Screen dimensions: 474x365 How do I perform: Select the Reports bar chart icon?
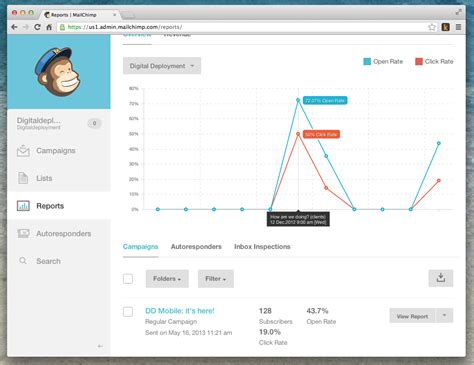pos(23,206)
